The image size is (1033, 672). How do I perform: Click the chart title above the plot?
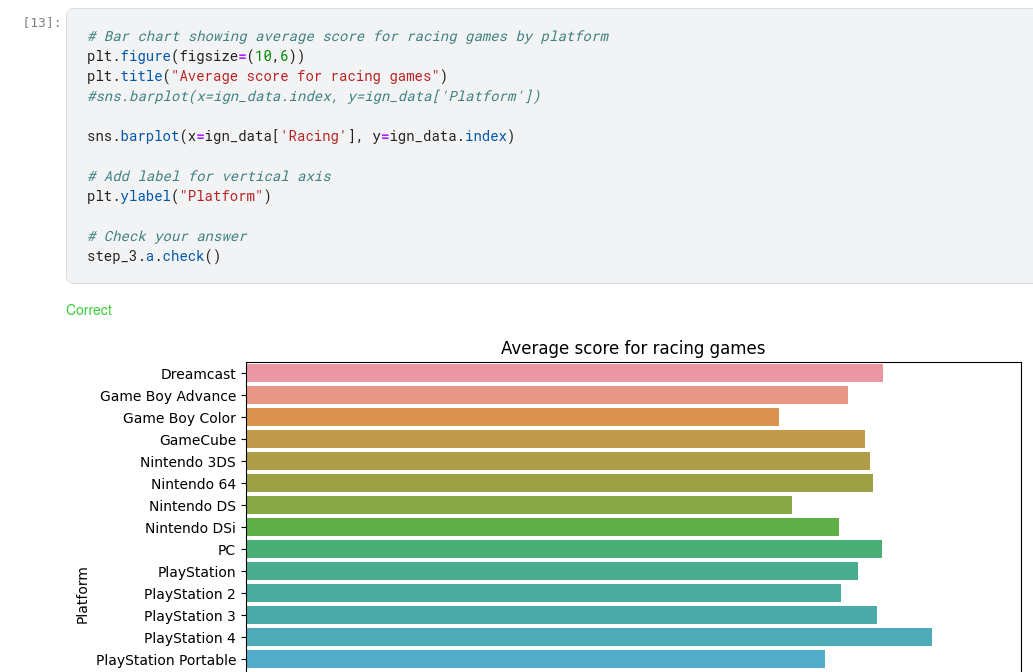[x=632, y=348]
